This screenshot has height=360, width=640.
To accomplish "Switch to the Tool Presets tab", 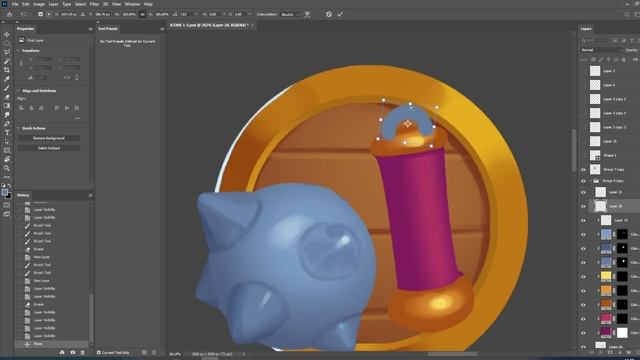I will (x=108, y=29).
